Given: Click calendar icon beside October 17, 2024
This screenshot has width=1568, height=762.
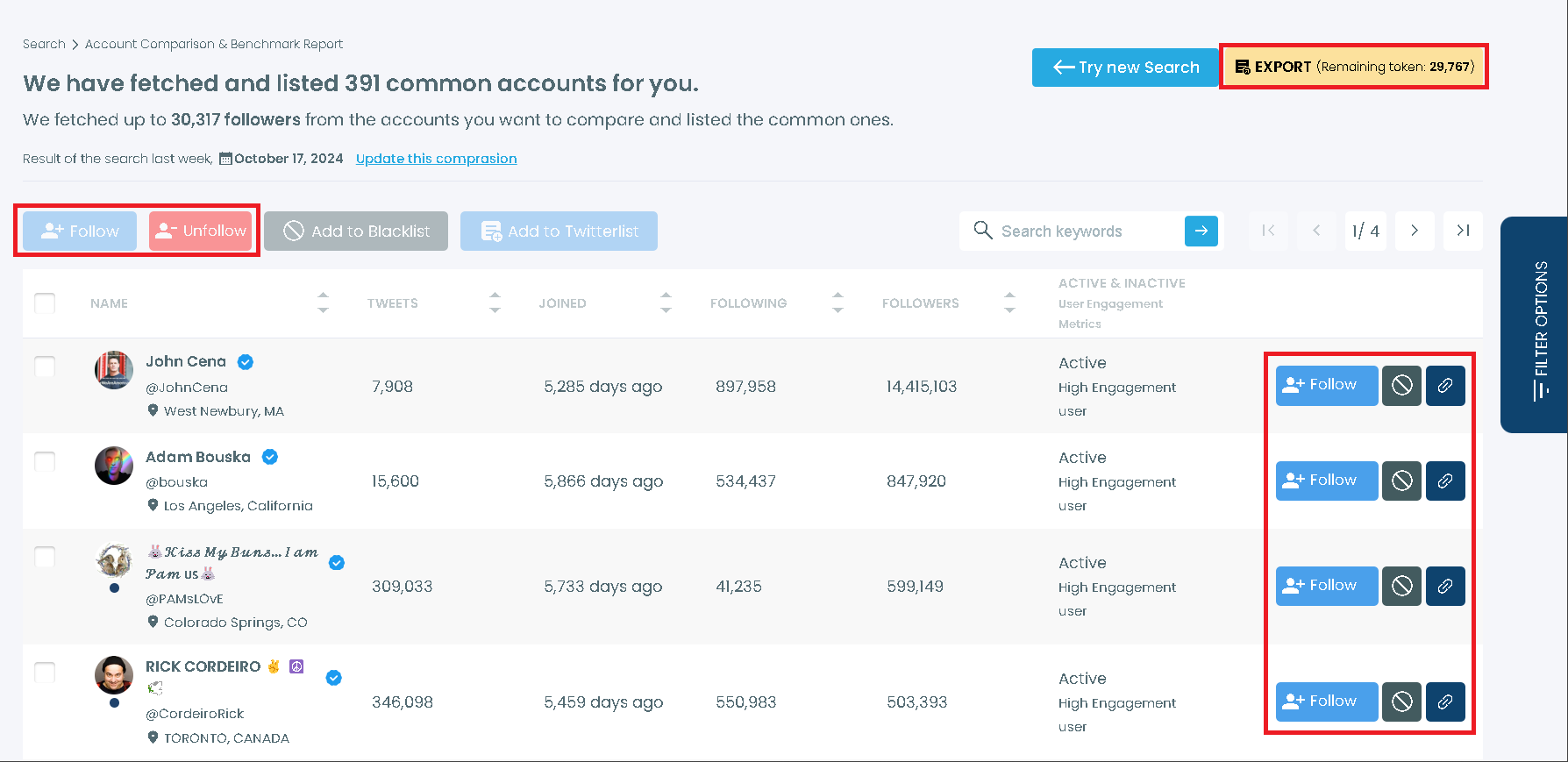Looking at the screenshot, I should (x=225, y=159).
